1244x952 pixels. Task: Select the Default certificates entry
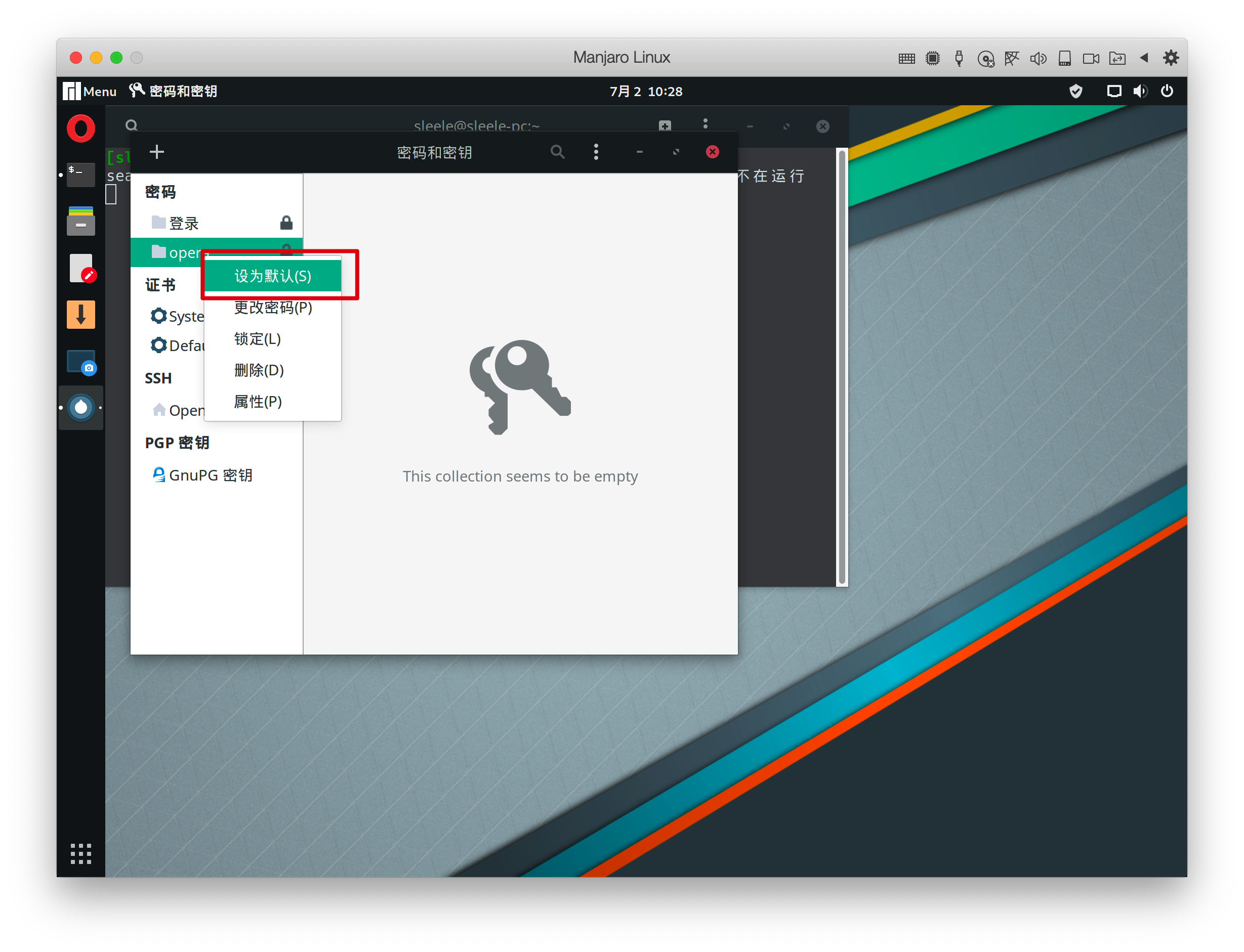click(177, 345)
